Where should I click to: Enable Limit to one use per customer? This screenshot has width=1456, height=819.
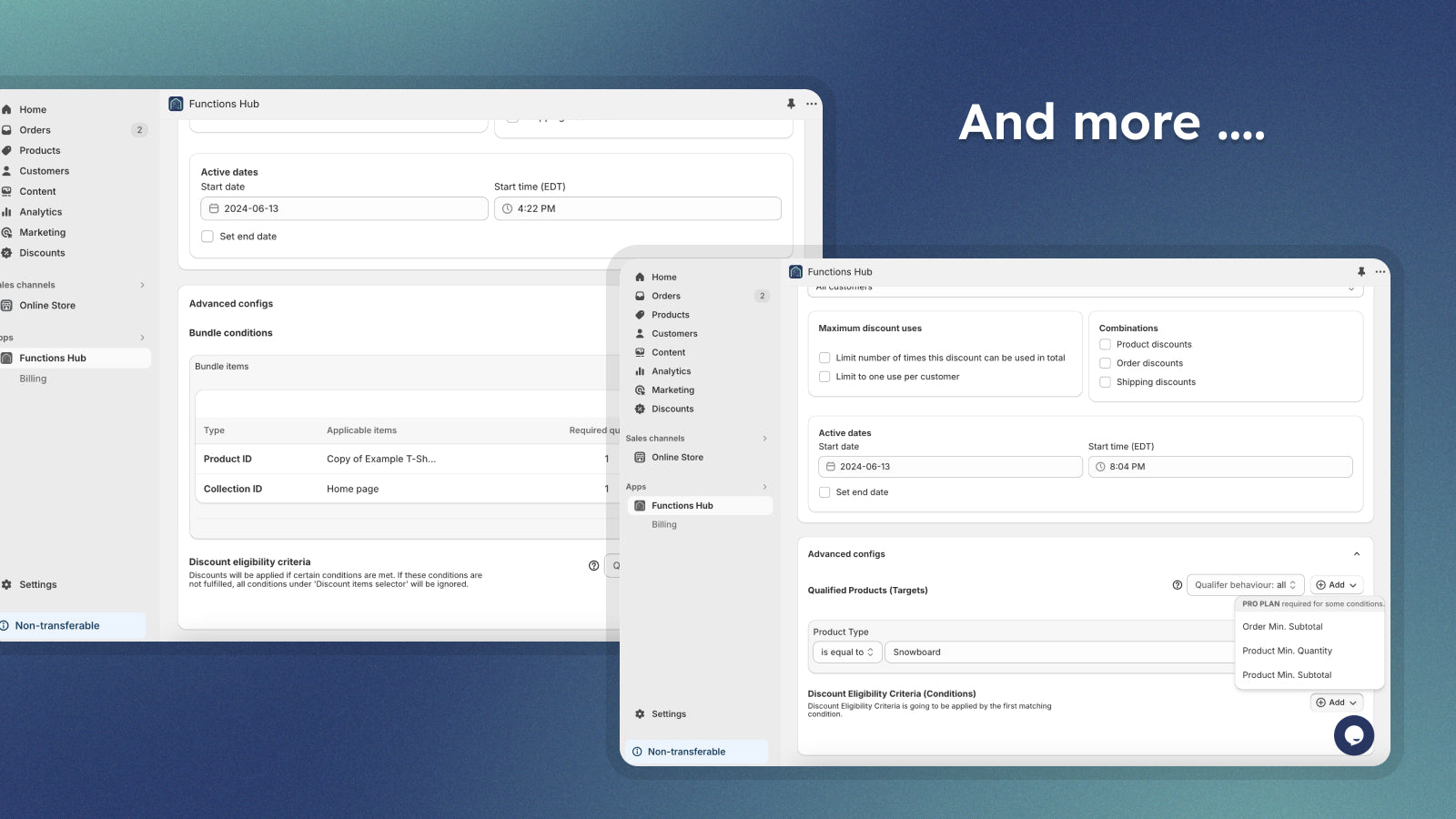[x=824, y=377]
